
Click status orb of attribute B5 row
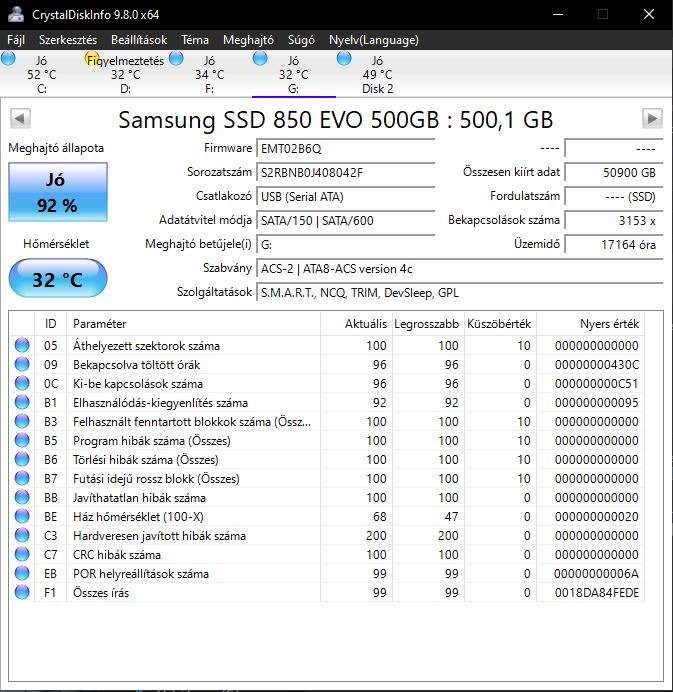click(x=22, y=440)
